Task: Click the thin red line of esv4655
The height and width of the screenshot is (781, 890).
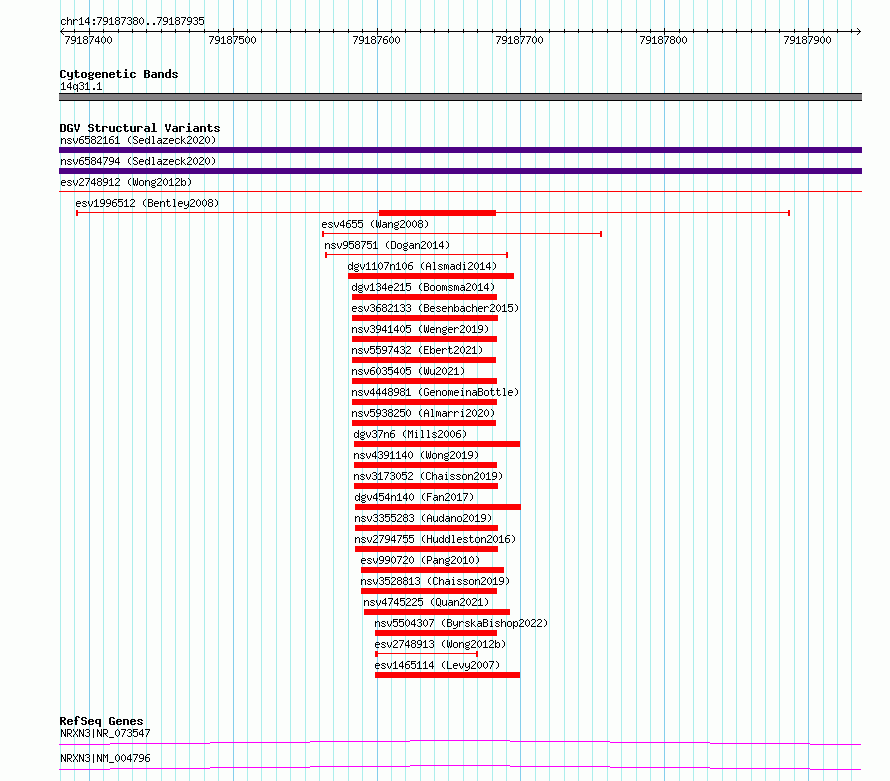Action: pyautogui.click(x=461, y=234)
